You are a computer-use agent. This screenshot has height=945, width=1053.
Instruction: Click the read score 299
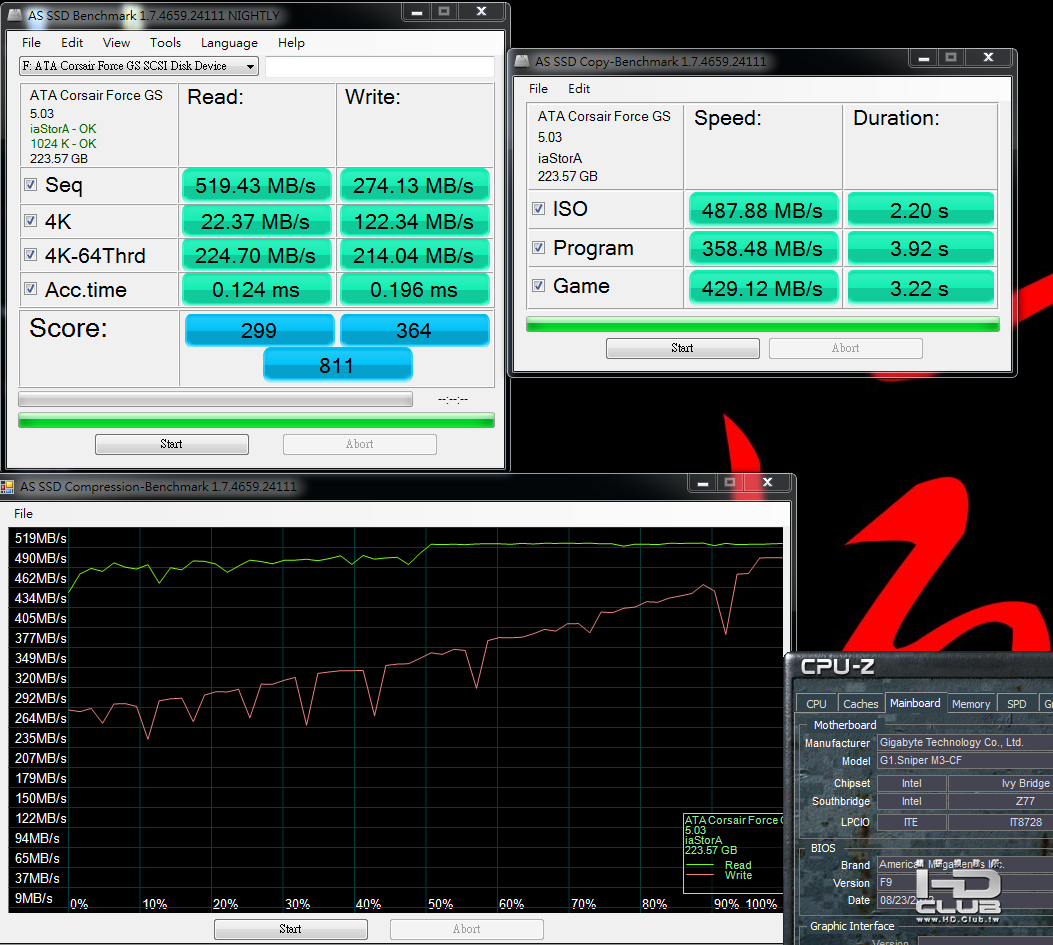[x=259, y=330]
